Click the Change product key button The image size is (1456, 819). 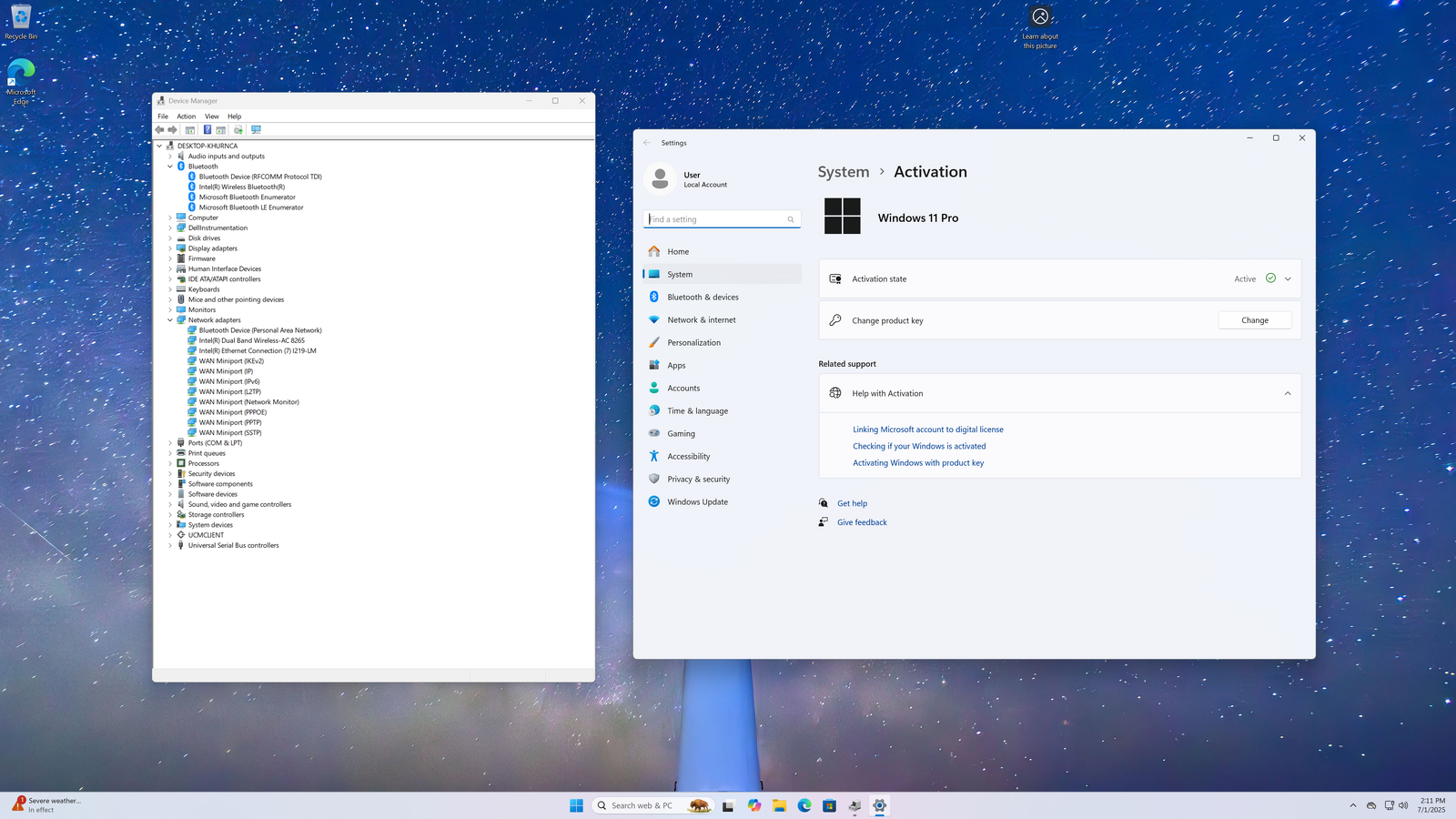[x=1255, y=320]
